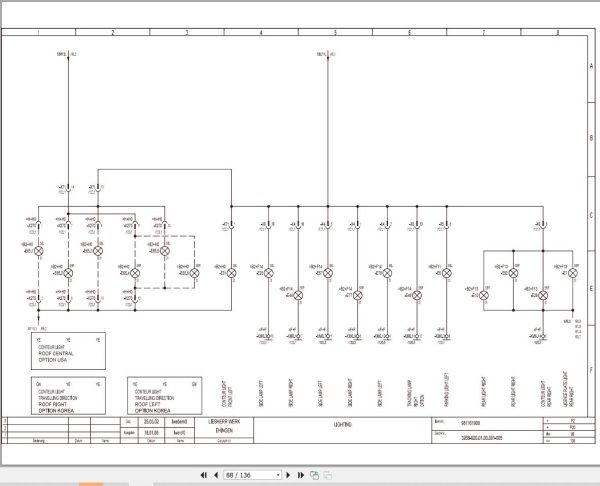Click the document number 981161008

click(470, 423)
